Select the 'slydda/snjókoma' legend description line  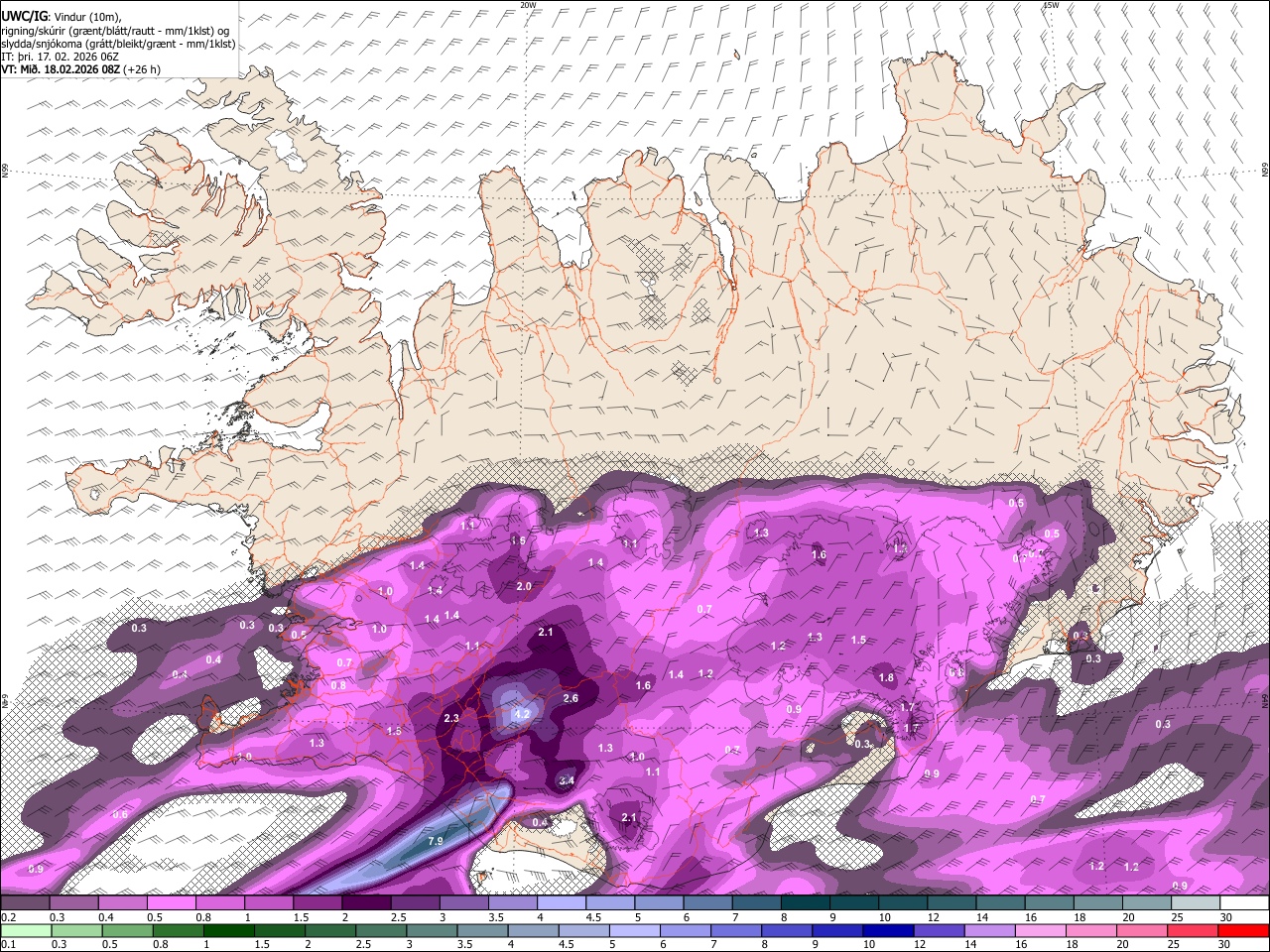[118, 44]
